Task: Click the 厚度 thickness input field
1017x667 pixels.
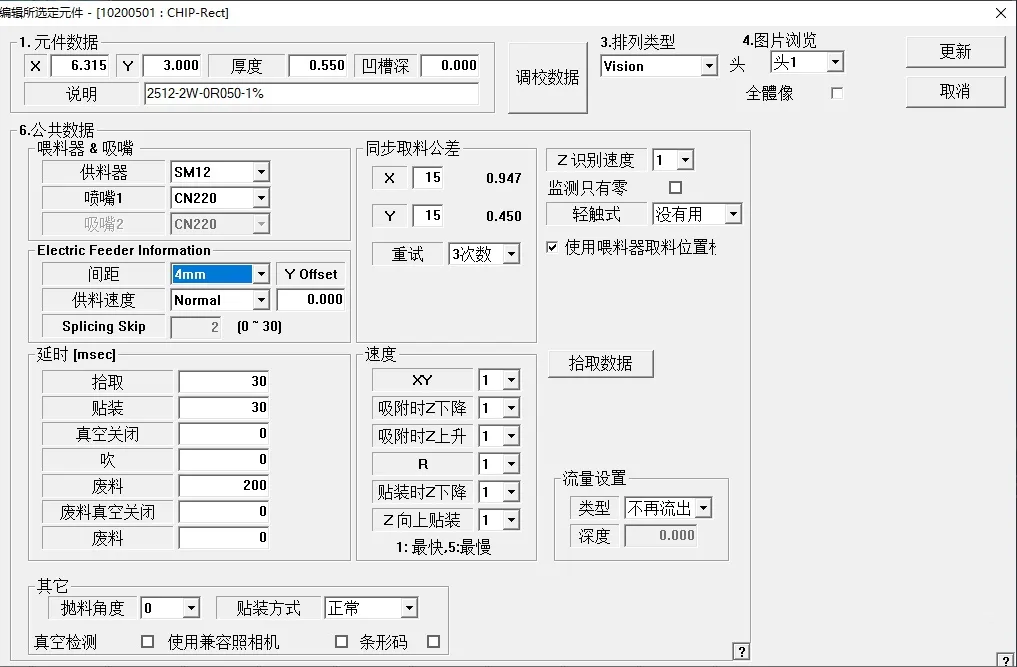Action: [x=318, y=66]
